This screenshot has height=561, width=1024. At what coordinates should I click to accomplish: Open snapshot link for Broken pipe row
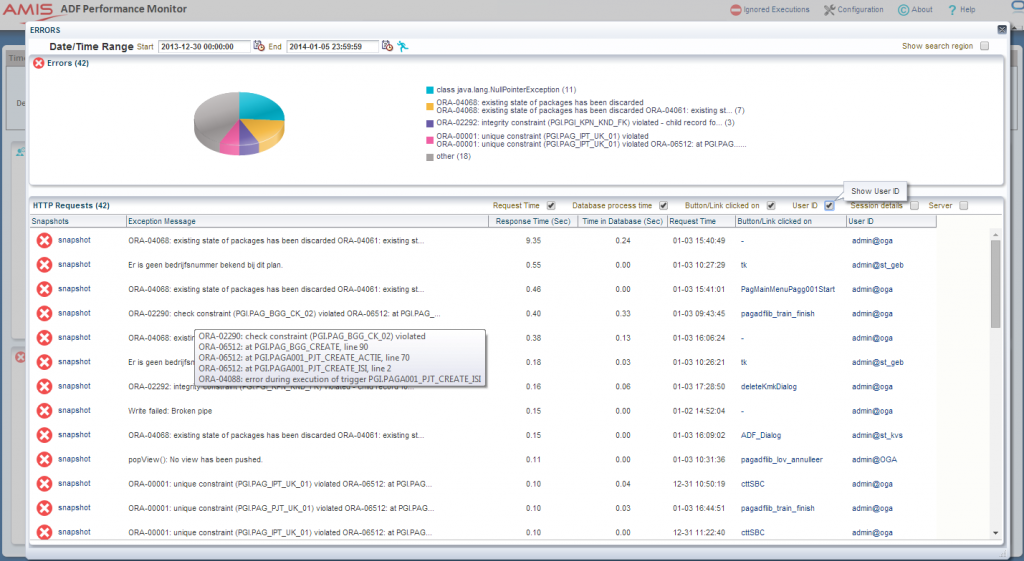click(74, 411)
